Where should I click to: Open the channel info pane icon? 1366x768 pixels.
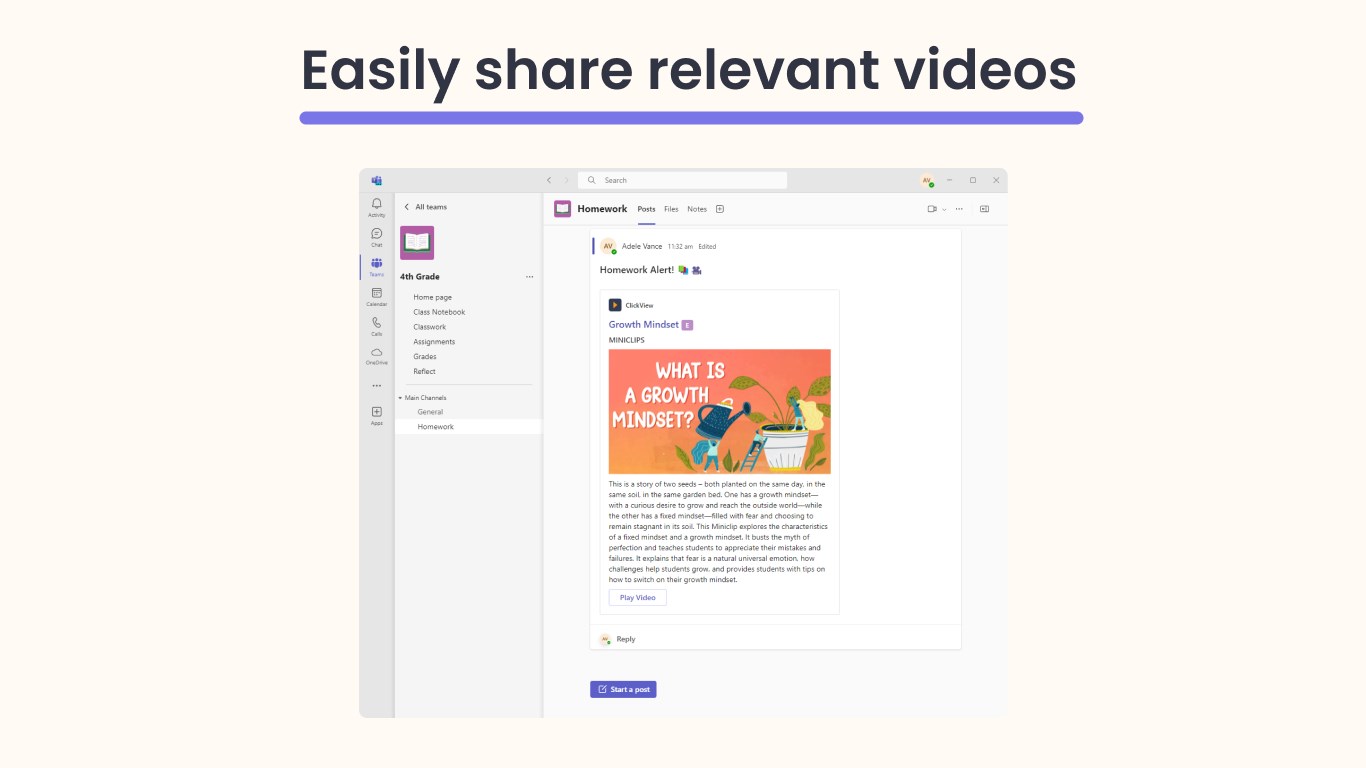[x=984, y=209]
